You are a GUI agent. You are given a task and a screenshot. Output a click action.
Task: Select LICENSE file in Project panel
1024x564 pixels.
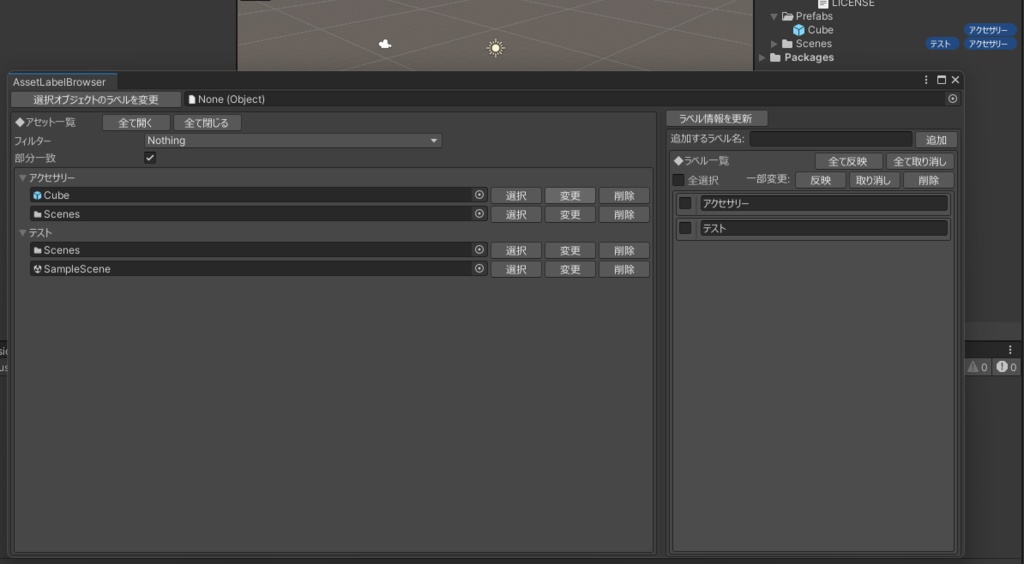(853, 4)
